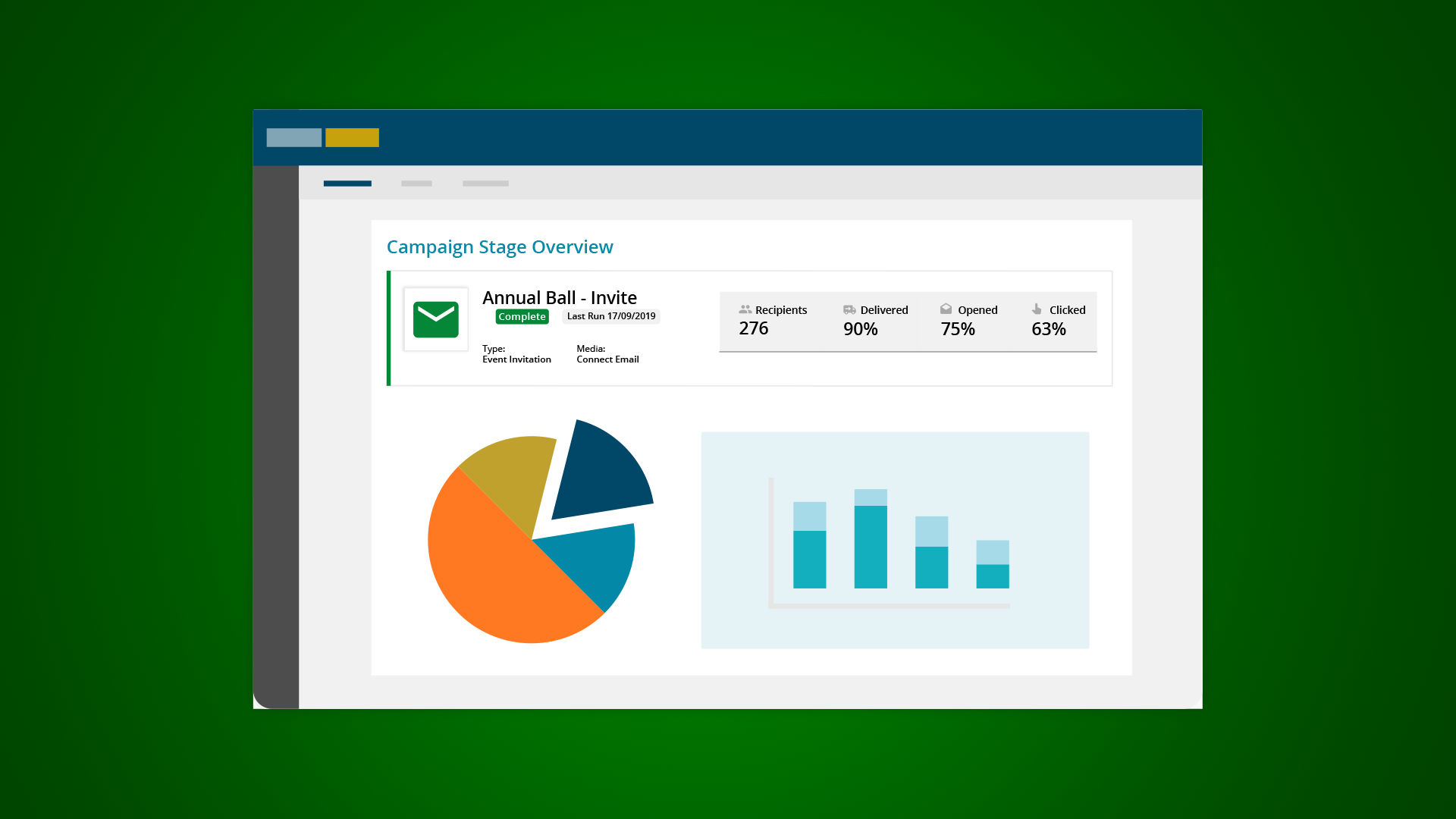
Task: Click the green email envelope icon
Action: click(435, 319)
